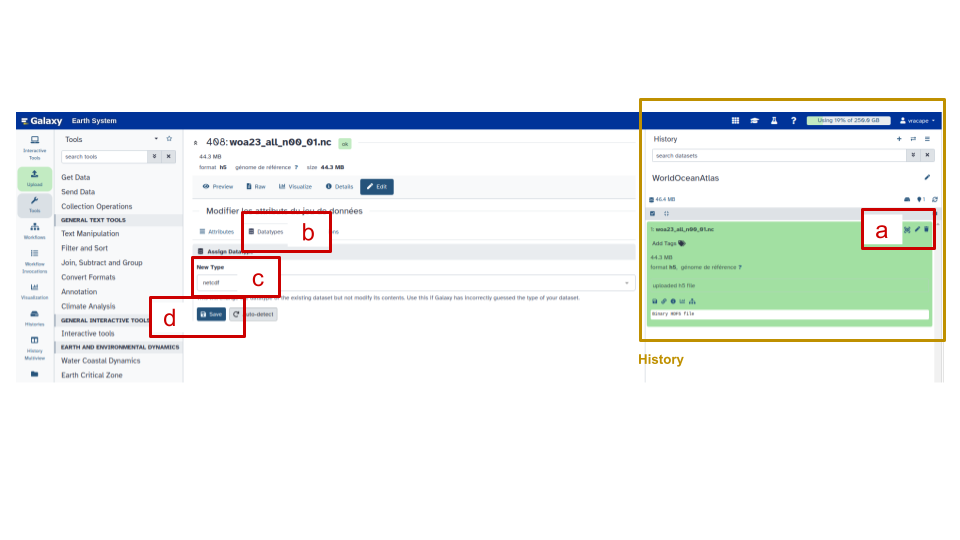Screen dimensions: 960x540
Task: Toggle the select-all datasets checkbox in History
Action: 653,213
